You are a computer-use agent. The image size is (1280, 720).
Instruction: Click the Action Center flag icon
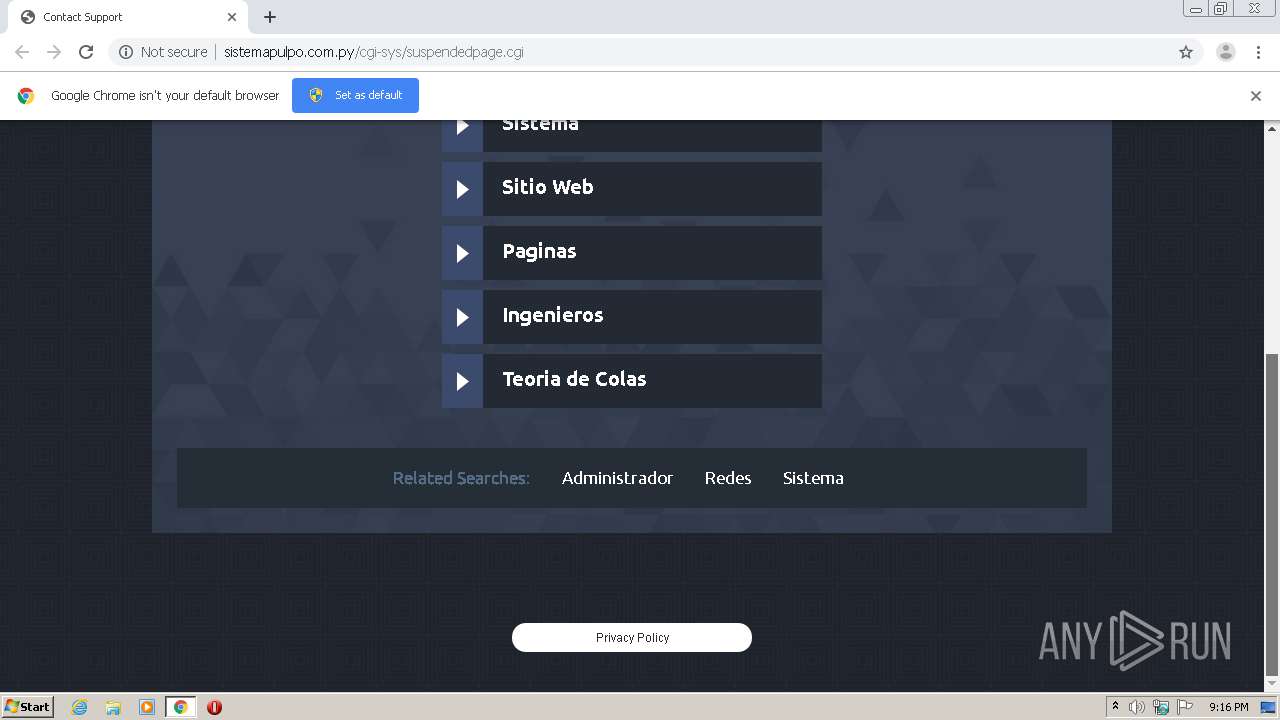click(x=1185, y=707)
